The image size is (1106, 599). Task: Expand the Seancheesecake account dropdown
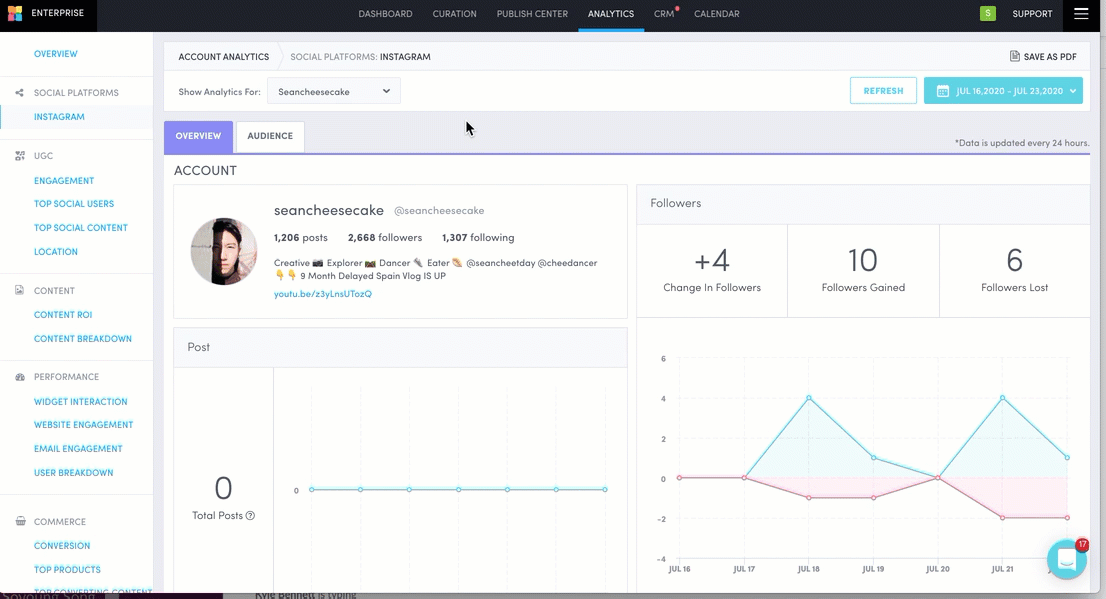point(334,91)
